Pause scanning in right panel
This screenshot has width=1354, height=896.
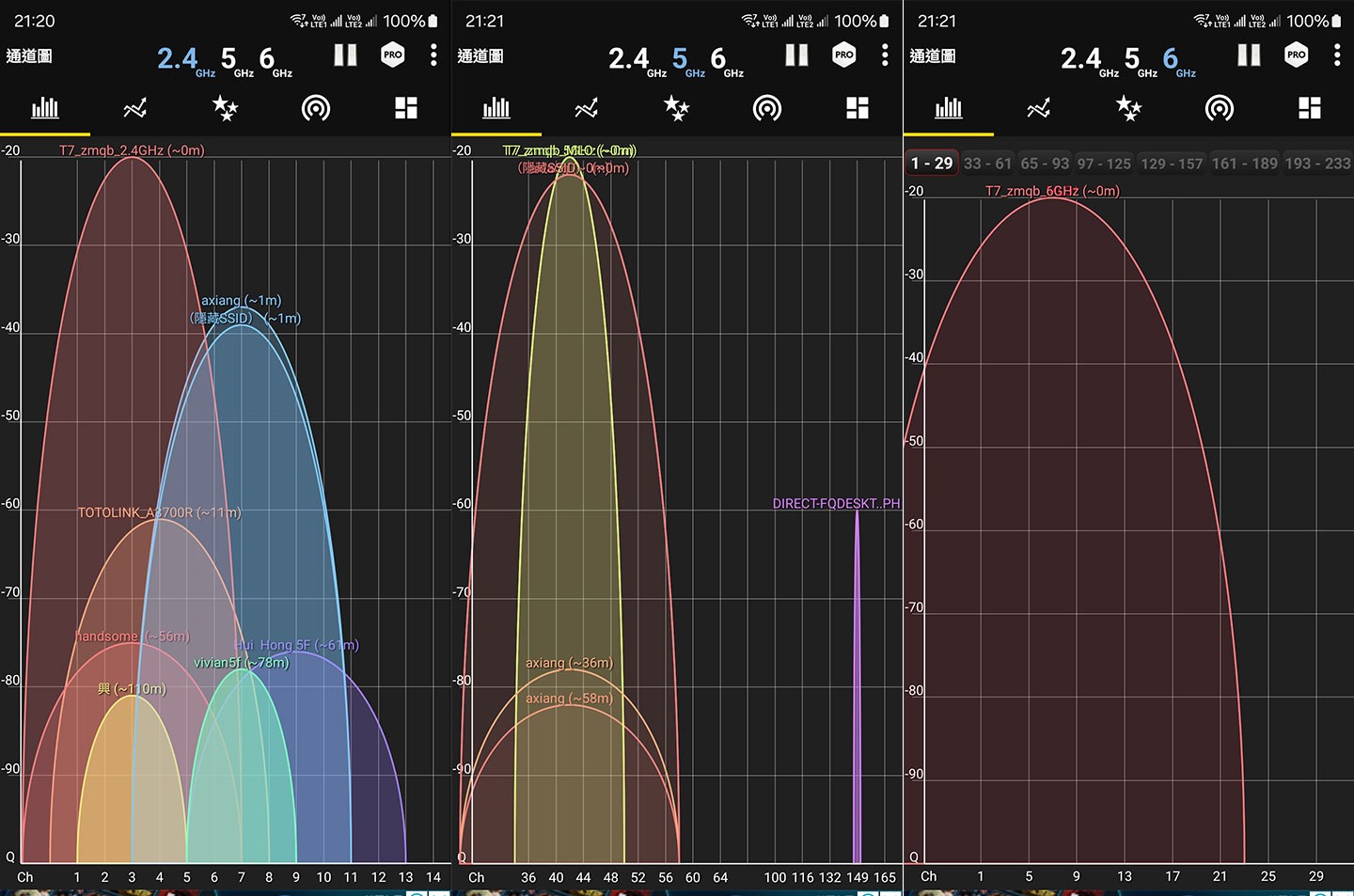pyautogui.click(x=1249, y=55)
